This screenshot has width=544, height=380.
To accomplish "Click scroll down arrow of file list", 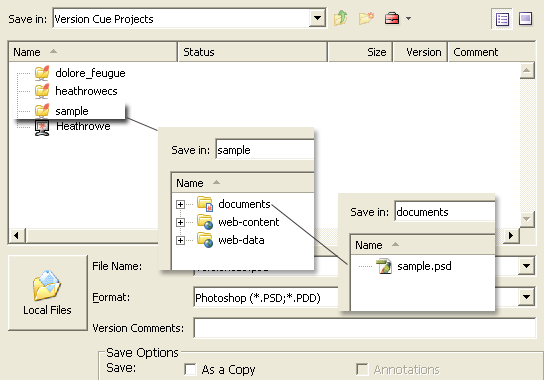I will coord(527,219).
